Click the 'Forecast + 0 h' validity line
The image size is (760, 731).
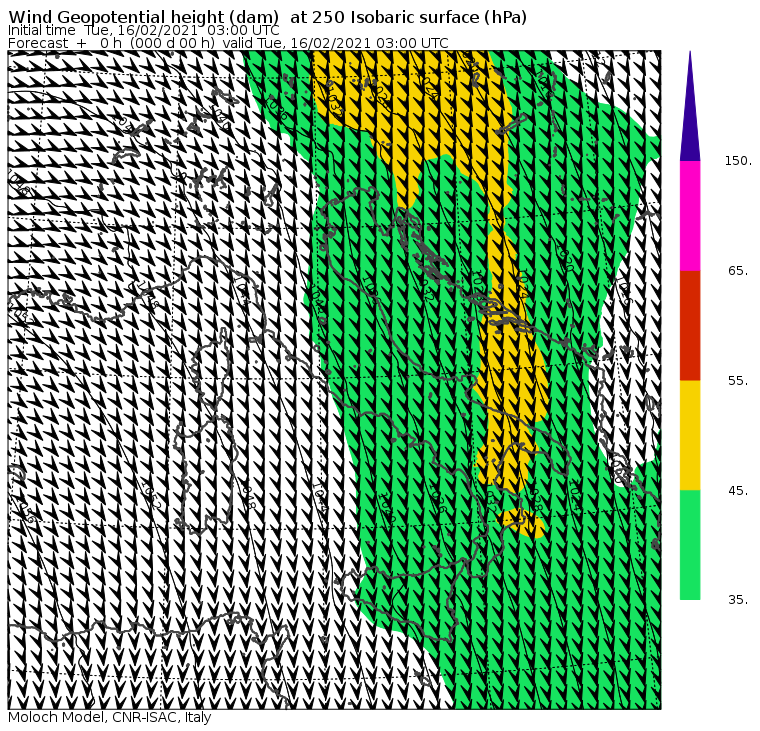228,43
